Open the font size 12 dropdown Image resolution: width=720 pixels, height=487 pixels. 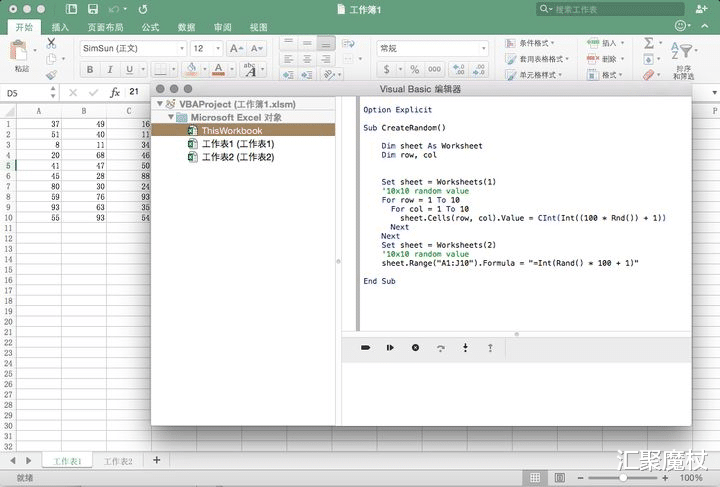tap(218, 48)
